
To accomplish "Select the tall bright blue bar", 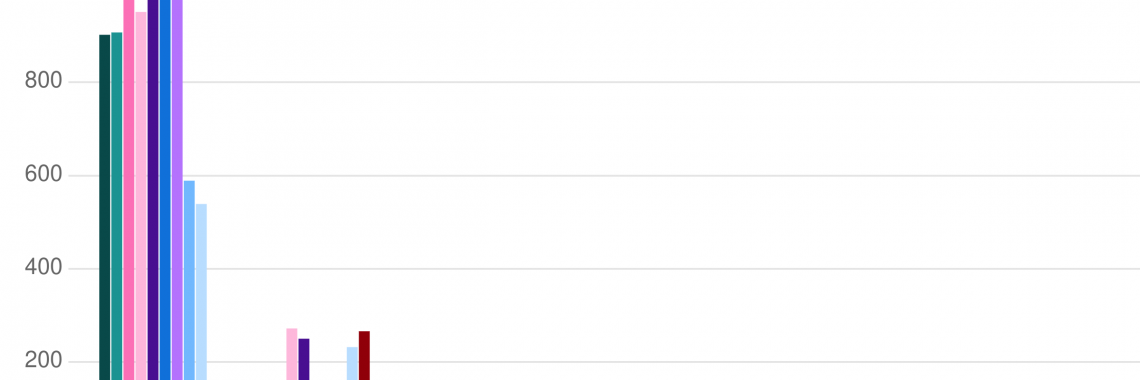I will (x=165, y=190).
